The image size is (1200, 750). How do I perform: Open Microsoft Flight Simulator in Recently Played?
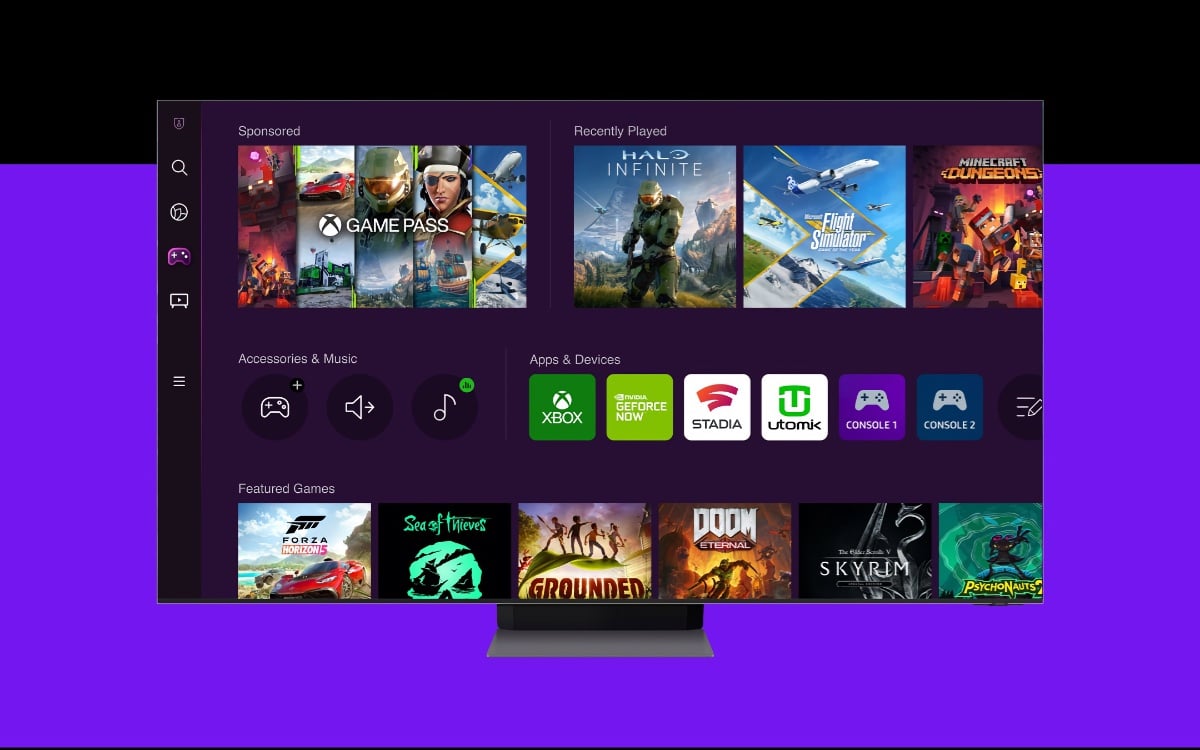tap(824, 227)
